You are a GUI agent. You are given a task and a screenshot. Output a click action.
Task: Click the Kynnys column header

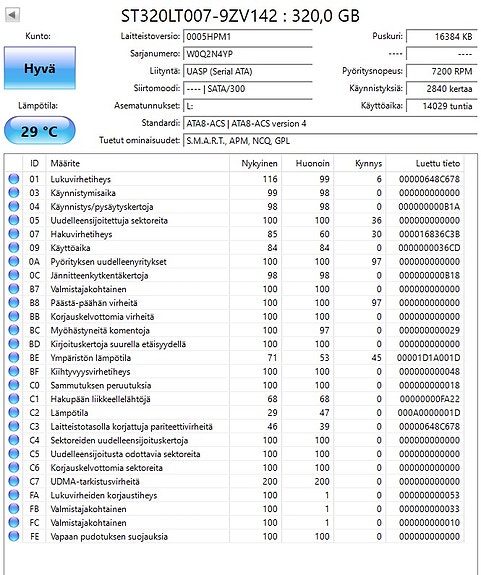(360, 163)
